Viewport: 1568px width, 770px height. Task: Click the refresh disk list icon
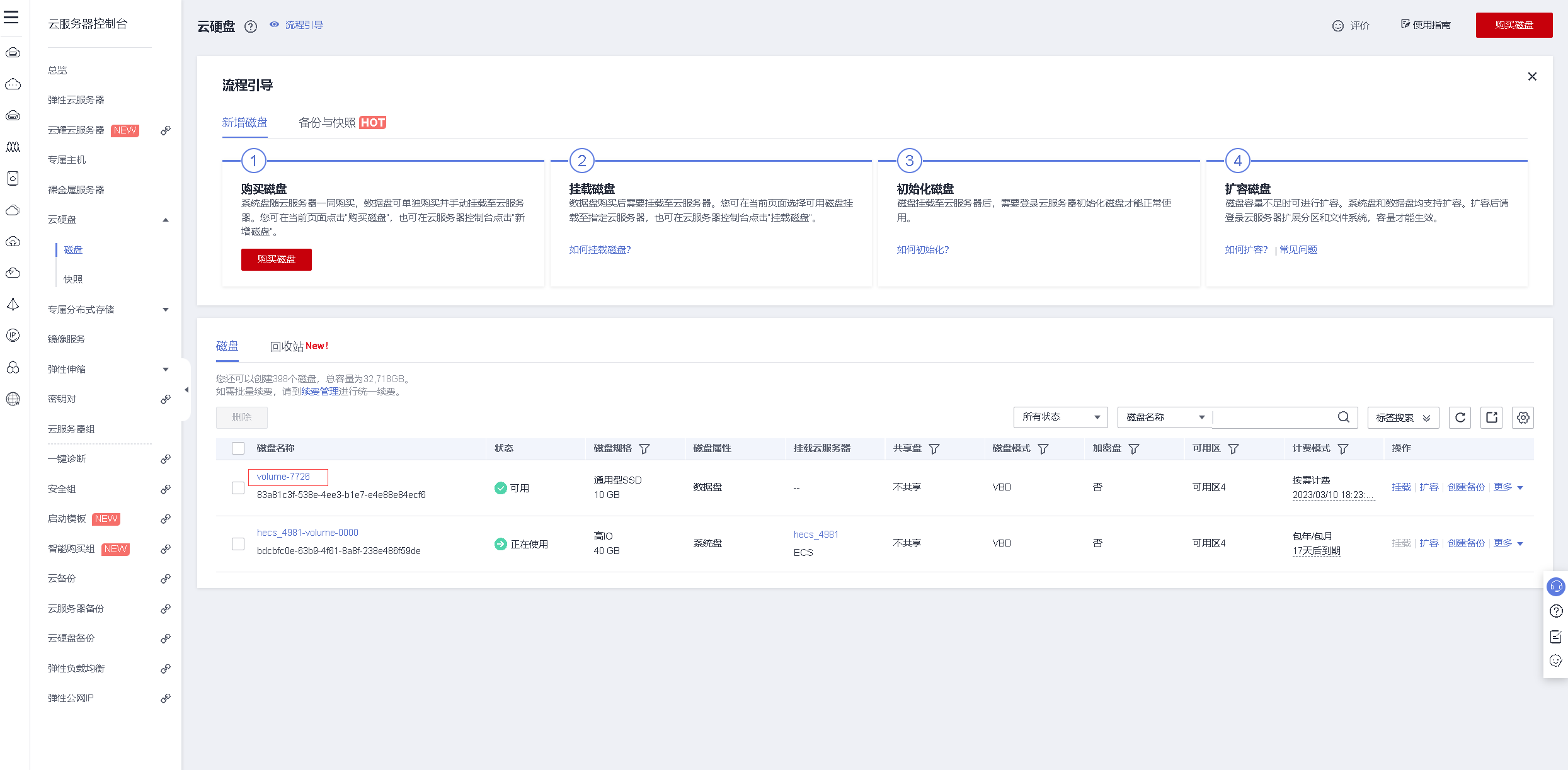click(1460, 417)
